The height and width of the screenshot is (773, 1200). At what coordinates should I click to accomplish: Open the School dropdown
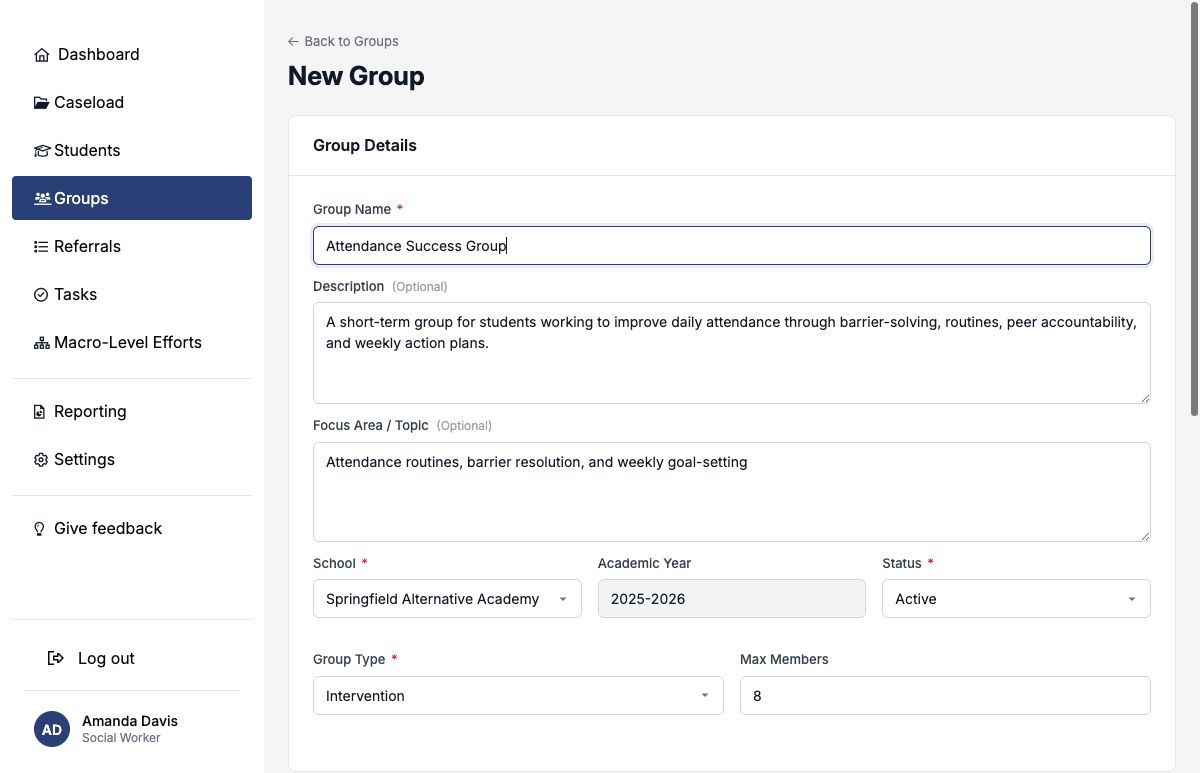point(447,599)
